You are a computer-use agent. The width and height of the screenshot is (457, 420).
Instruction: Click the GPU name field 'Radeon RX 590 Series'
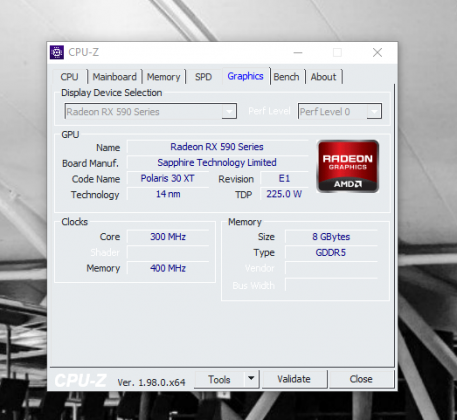[217, 147]
